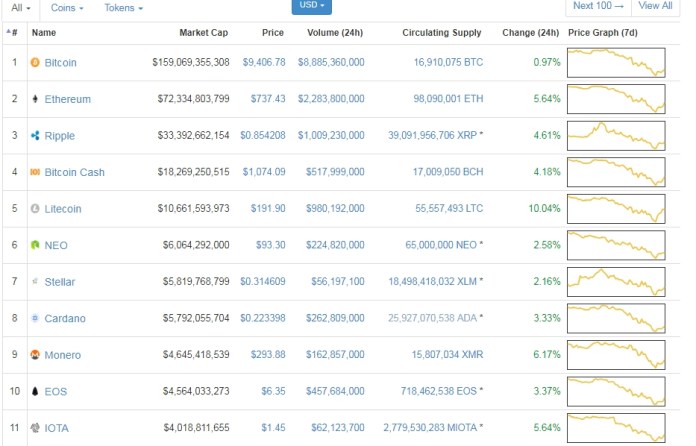696x446 pixels.
Task: Click the Bitcoin Cash logo icon
Action: (35, 172)
